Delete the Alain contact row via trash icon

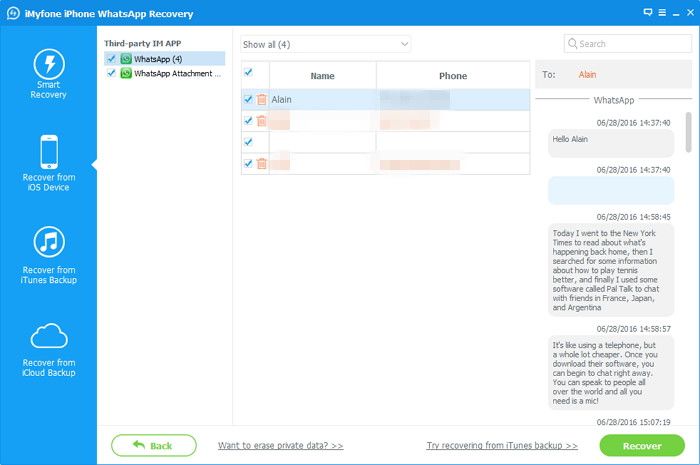coord(262,100)
